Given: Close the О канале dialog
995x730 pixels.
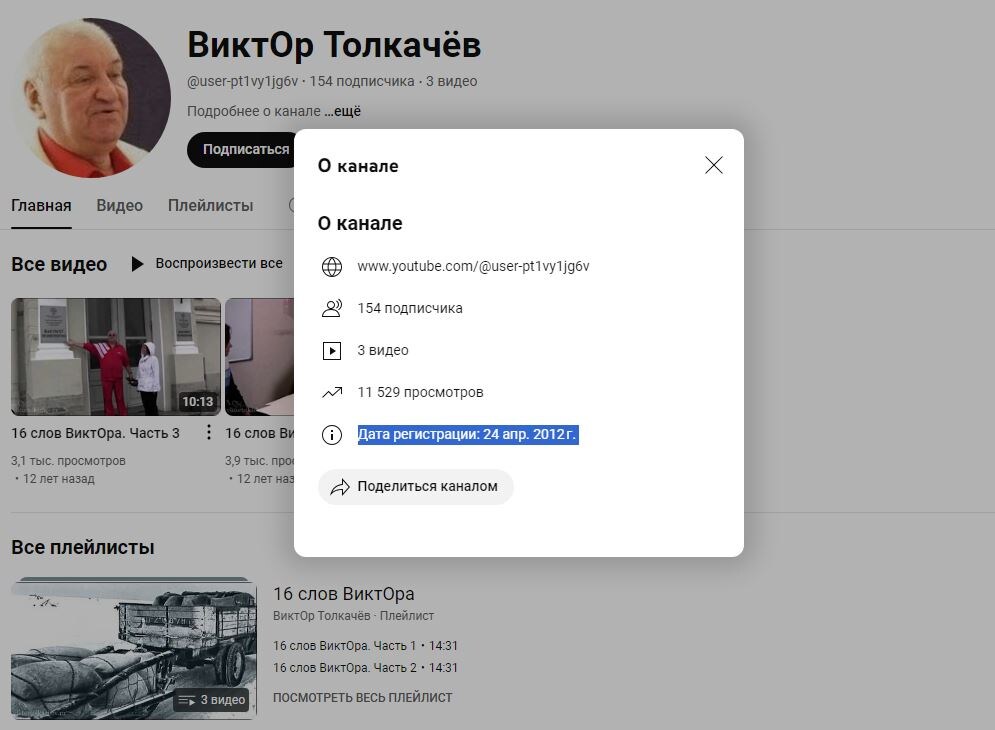Looking at the screenshot, I should tap(714, 165).
